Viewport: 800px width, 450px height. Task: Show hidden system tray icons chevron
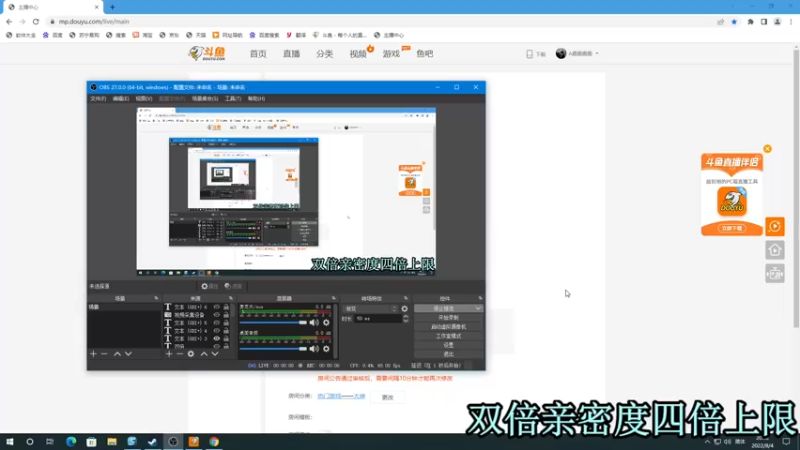(707, 442)
